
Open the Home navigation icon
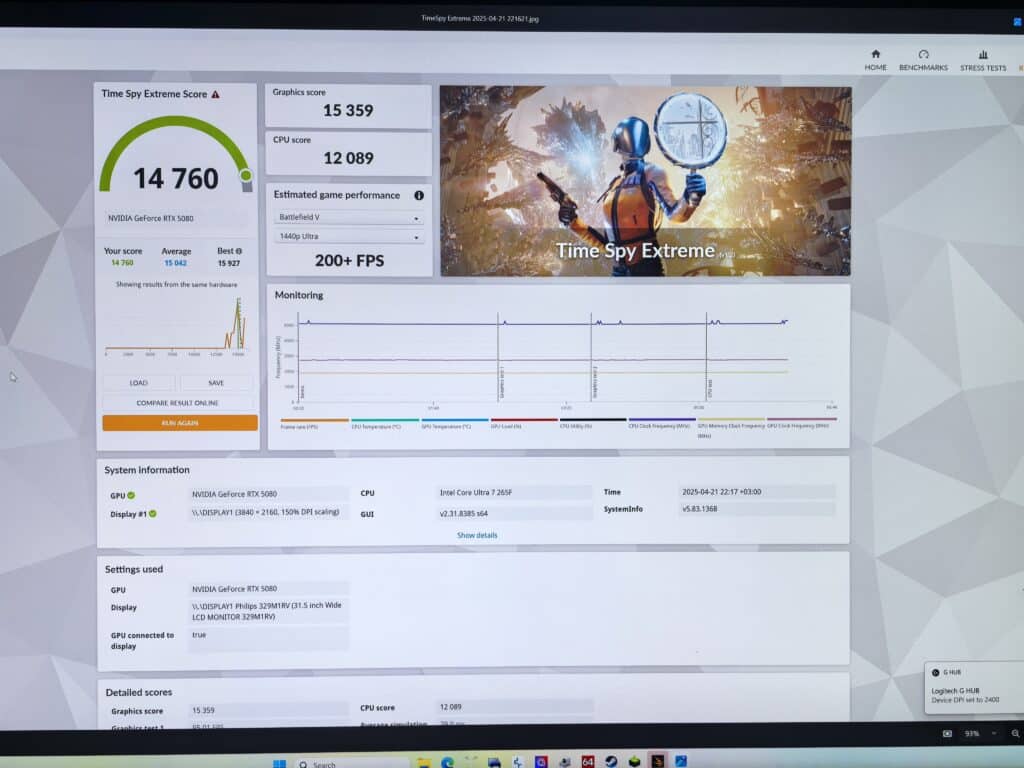876,54
